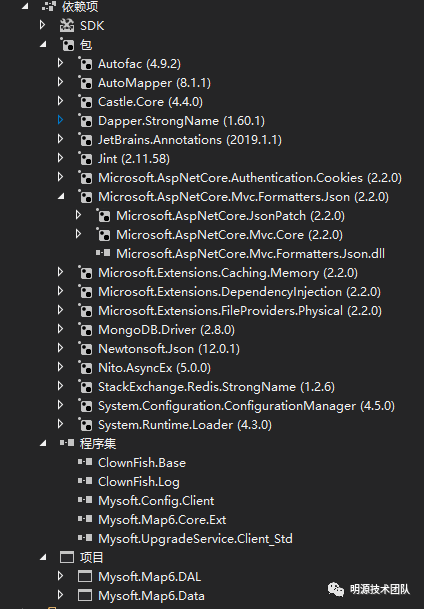
Task: Click the Newtonsoft.Json package icon
Action: click(x=85, y=348)
